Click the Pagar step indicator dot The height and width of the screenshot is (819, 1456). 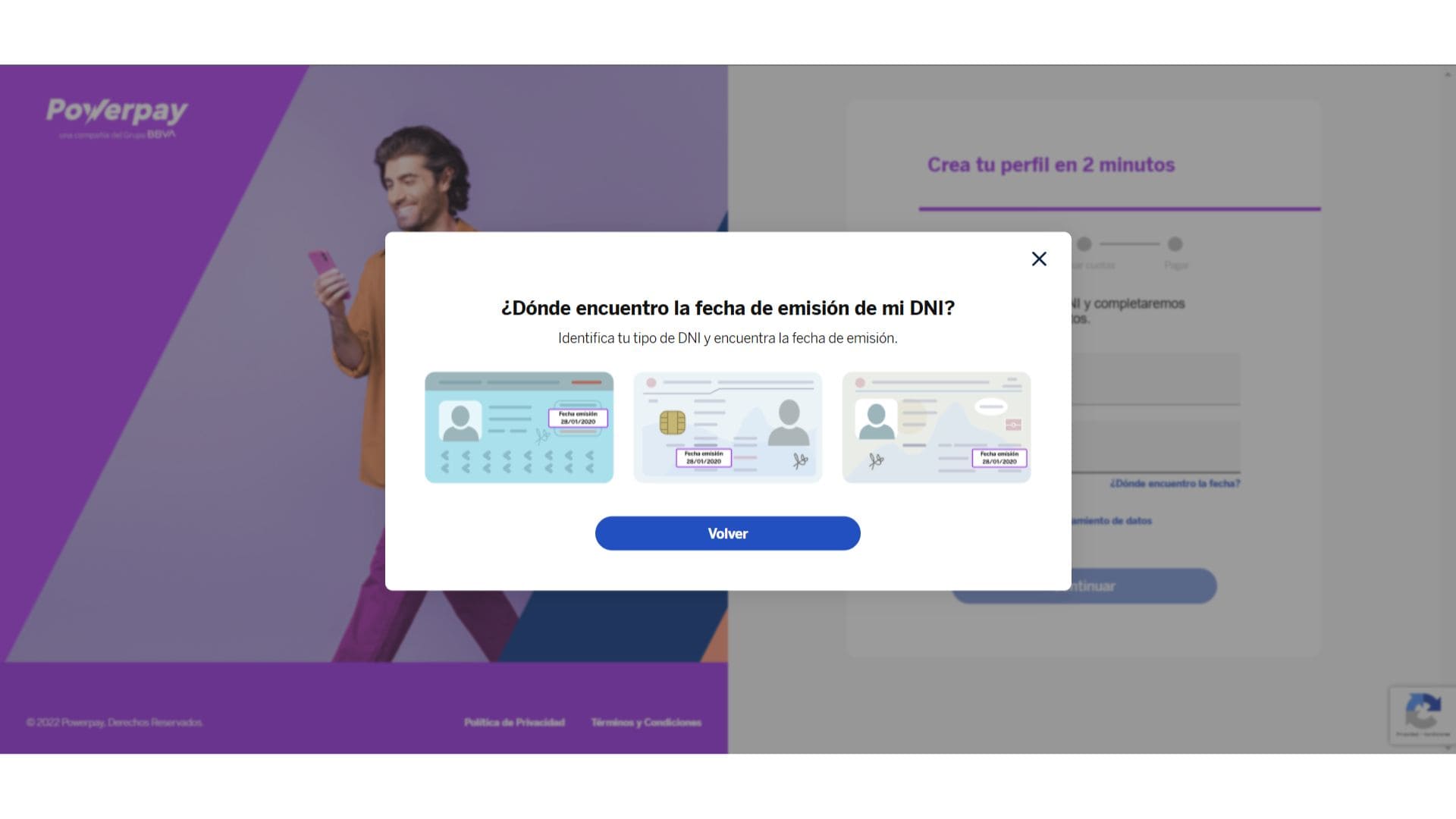(x=1175, y=244)
